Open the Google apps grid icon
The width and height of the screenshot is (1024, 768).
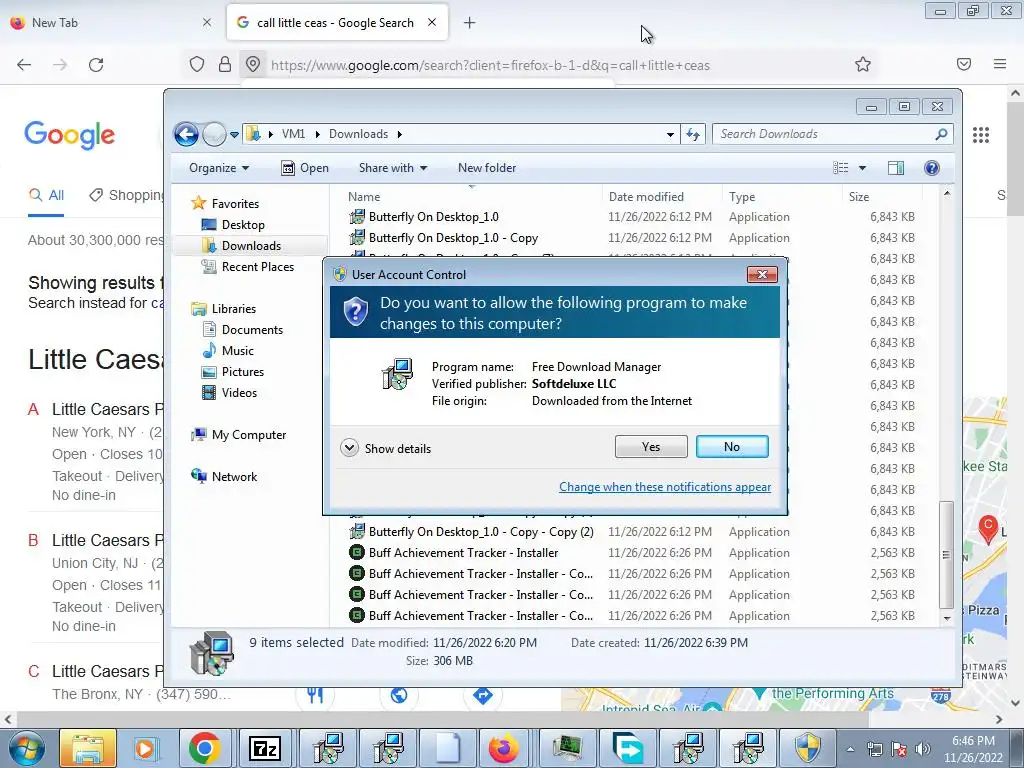[x=981, y=135]
